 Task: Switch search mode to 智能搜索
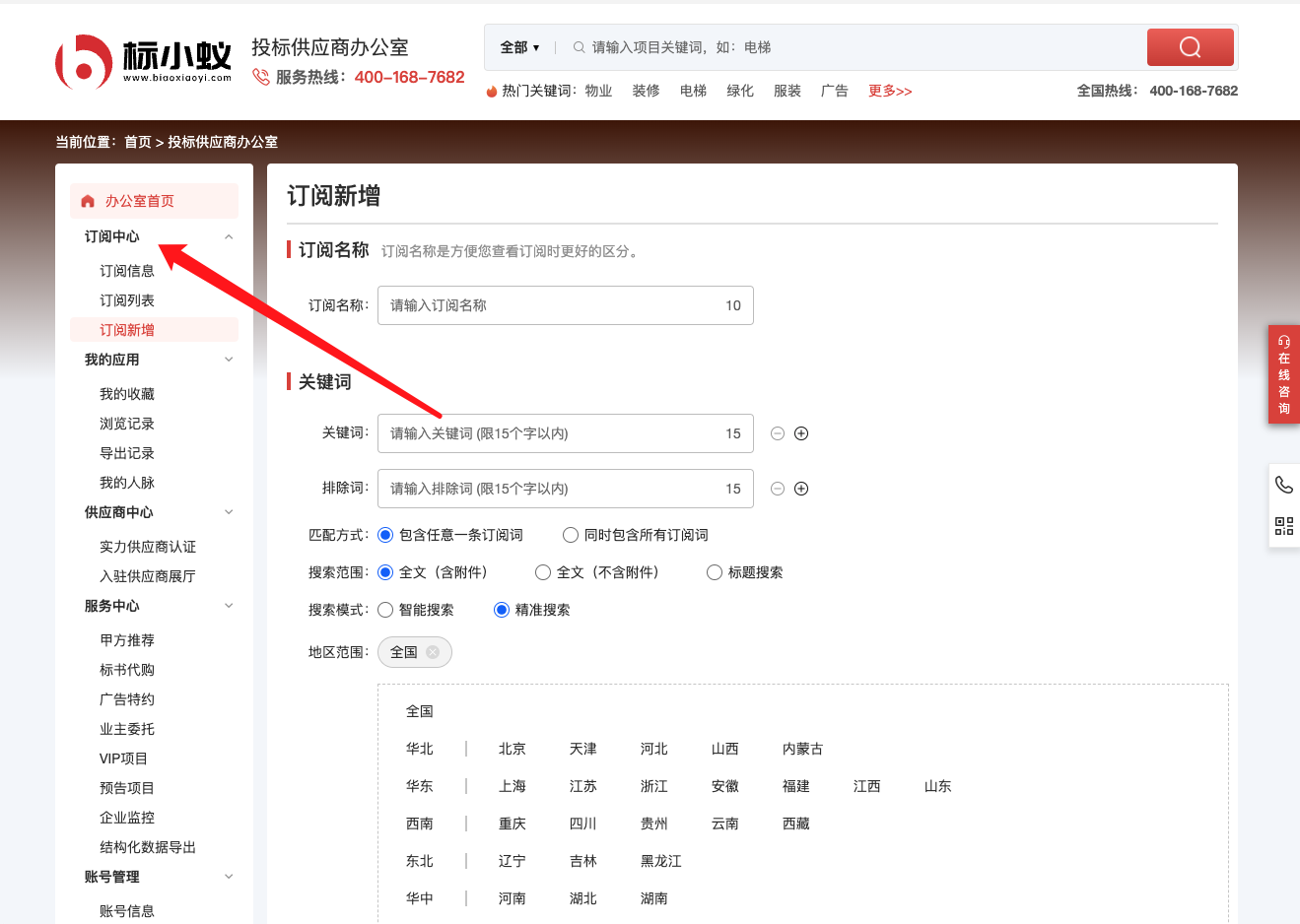[x=385, y=610]
